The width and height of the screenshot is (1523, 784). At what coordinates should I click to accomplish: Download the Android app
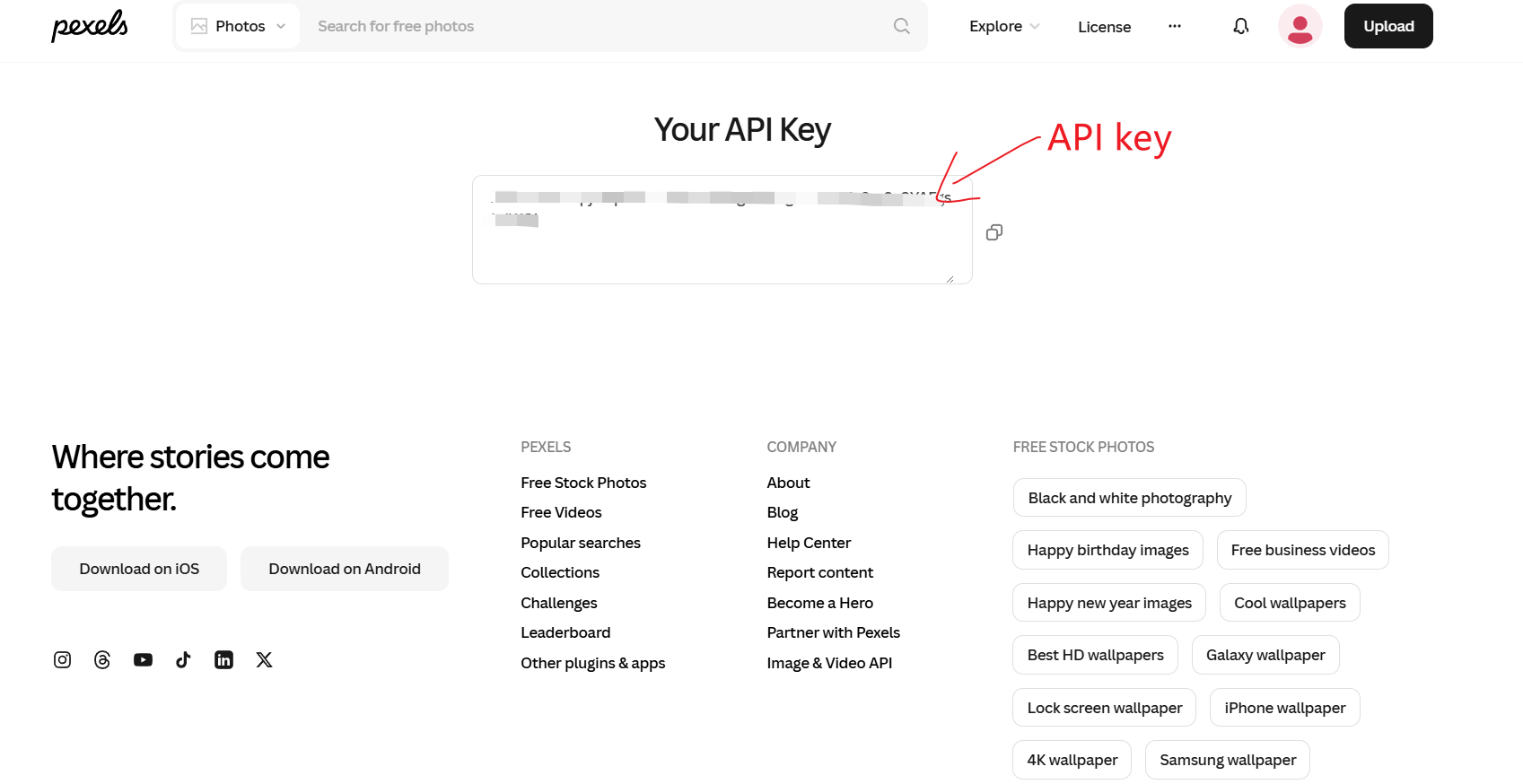(x=345, y=569)
